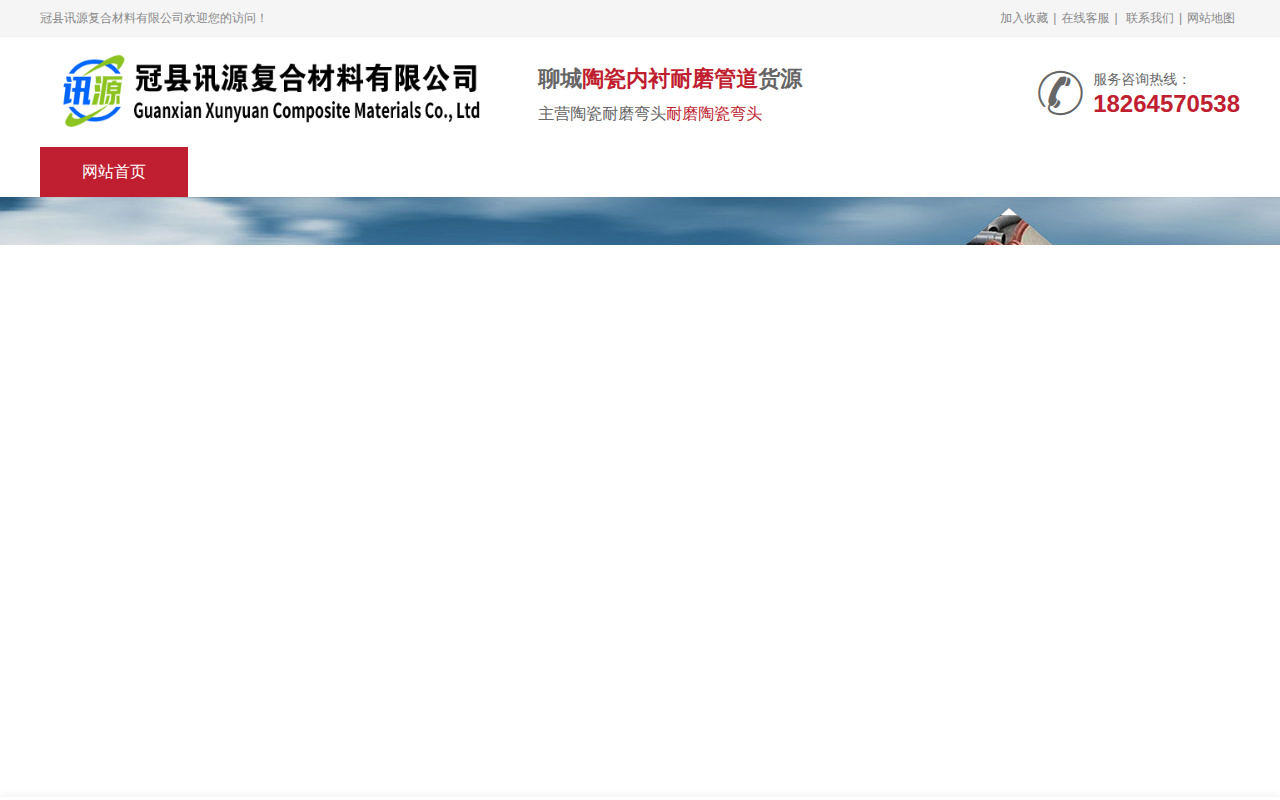This screenshot has width=1280, height=800.
Task: Click the blue banner image
Action: click(x=640, y=221)
